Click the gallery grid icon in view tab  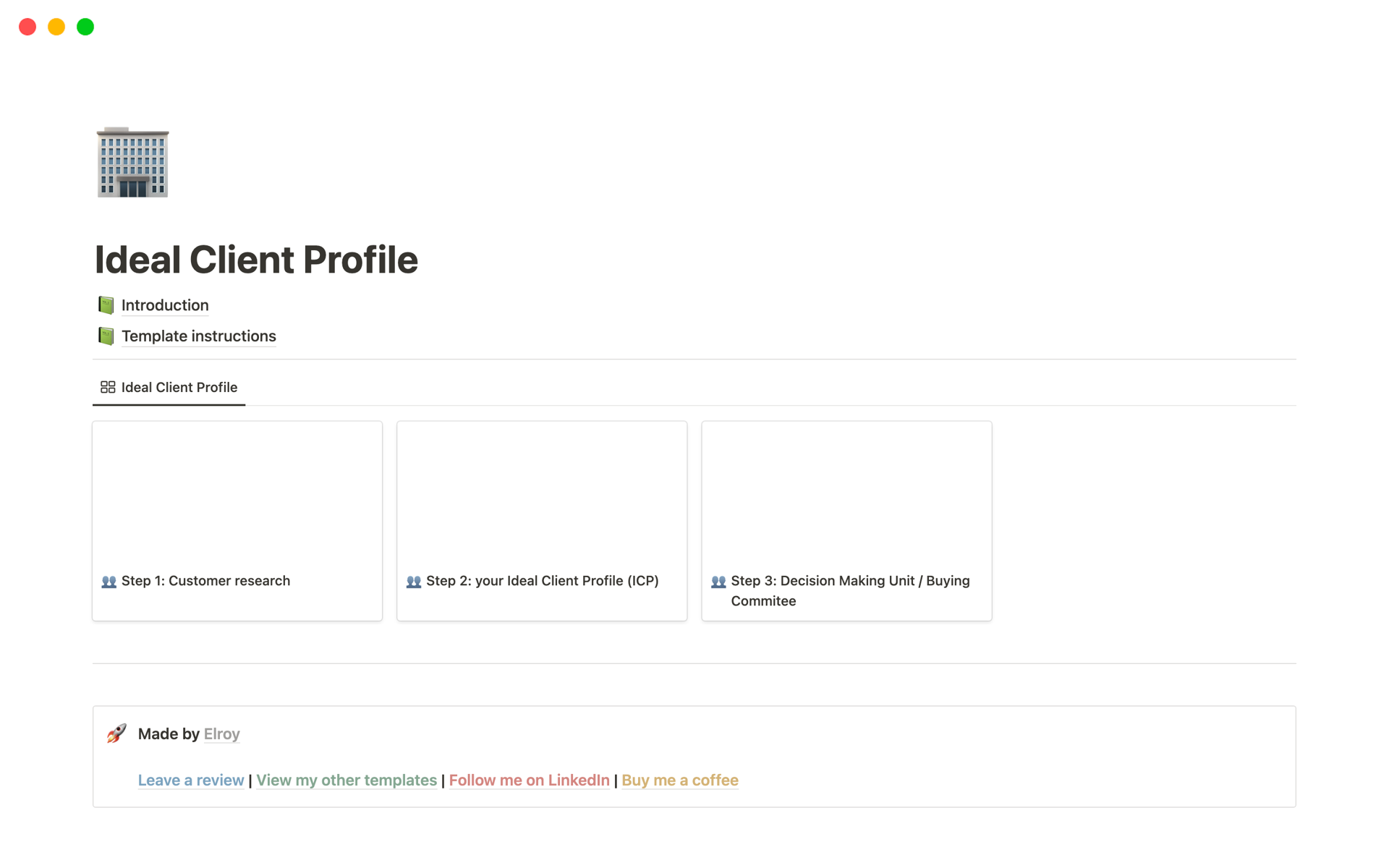tap(108, 388)
